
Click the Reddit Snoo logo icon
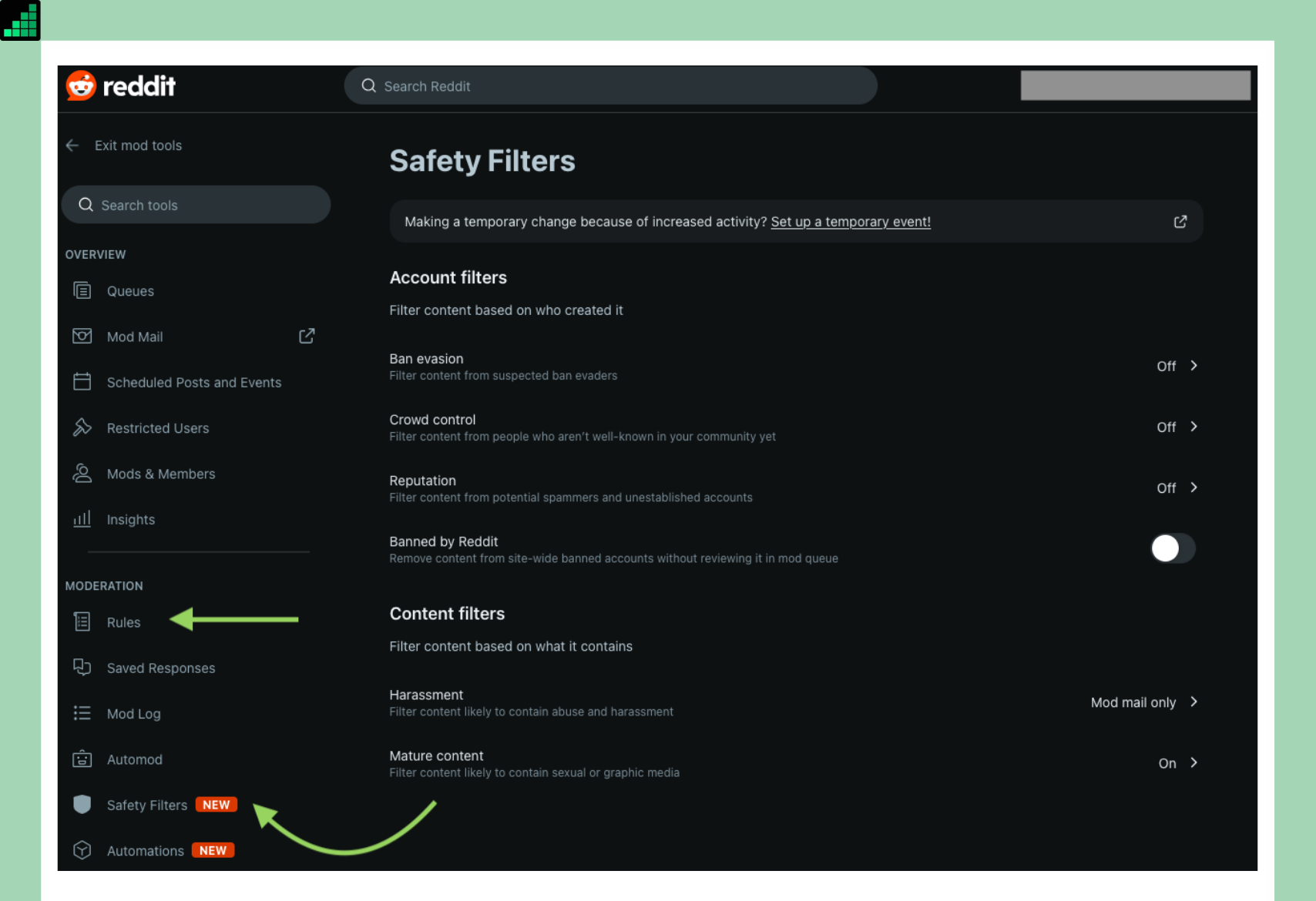click(x=81, y=85)
